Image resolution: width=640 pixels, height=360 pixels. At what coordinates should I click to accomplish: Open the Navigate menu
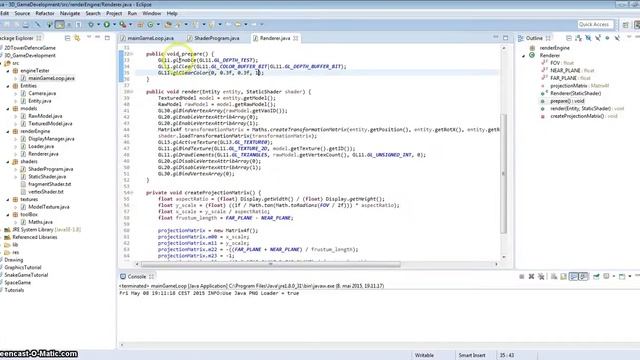[x=70, y=13]
